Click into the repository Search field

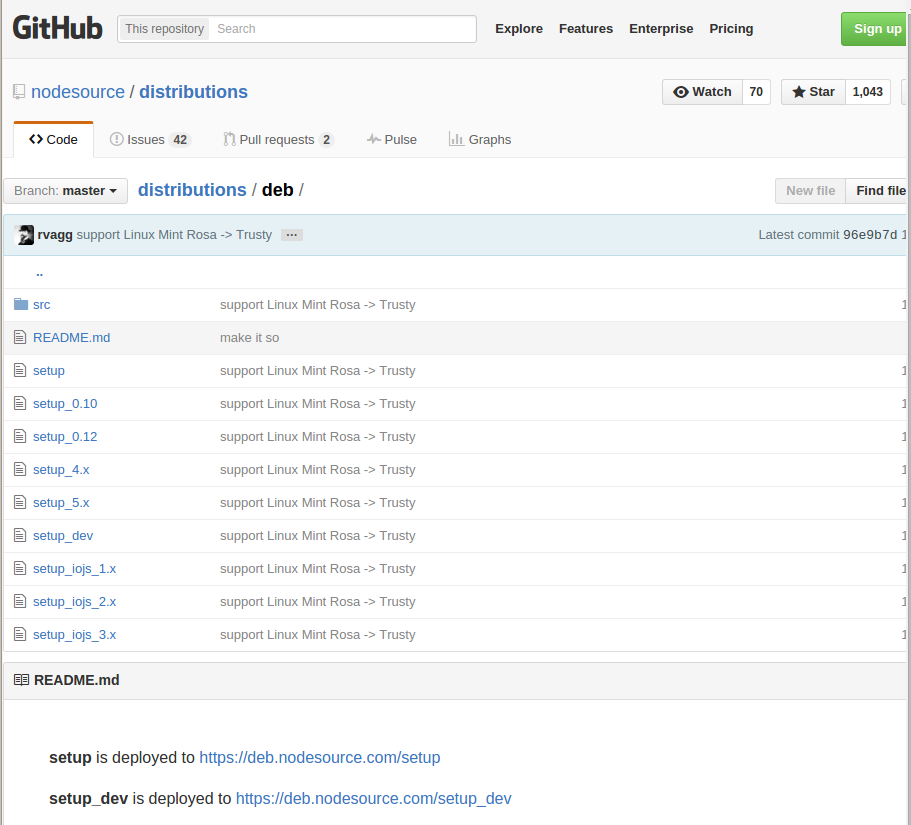point(342,28)
